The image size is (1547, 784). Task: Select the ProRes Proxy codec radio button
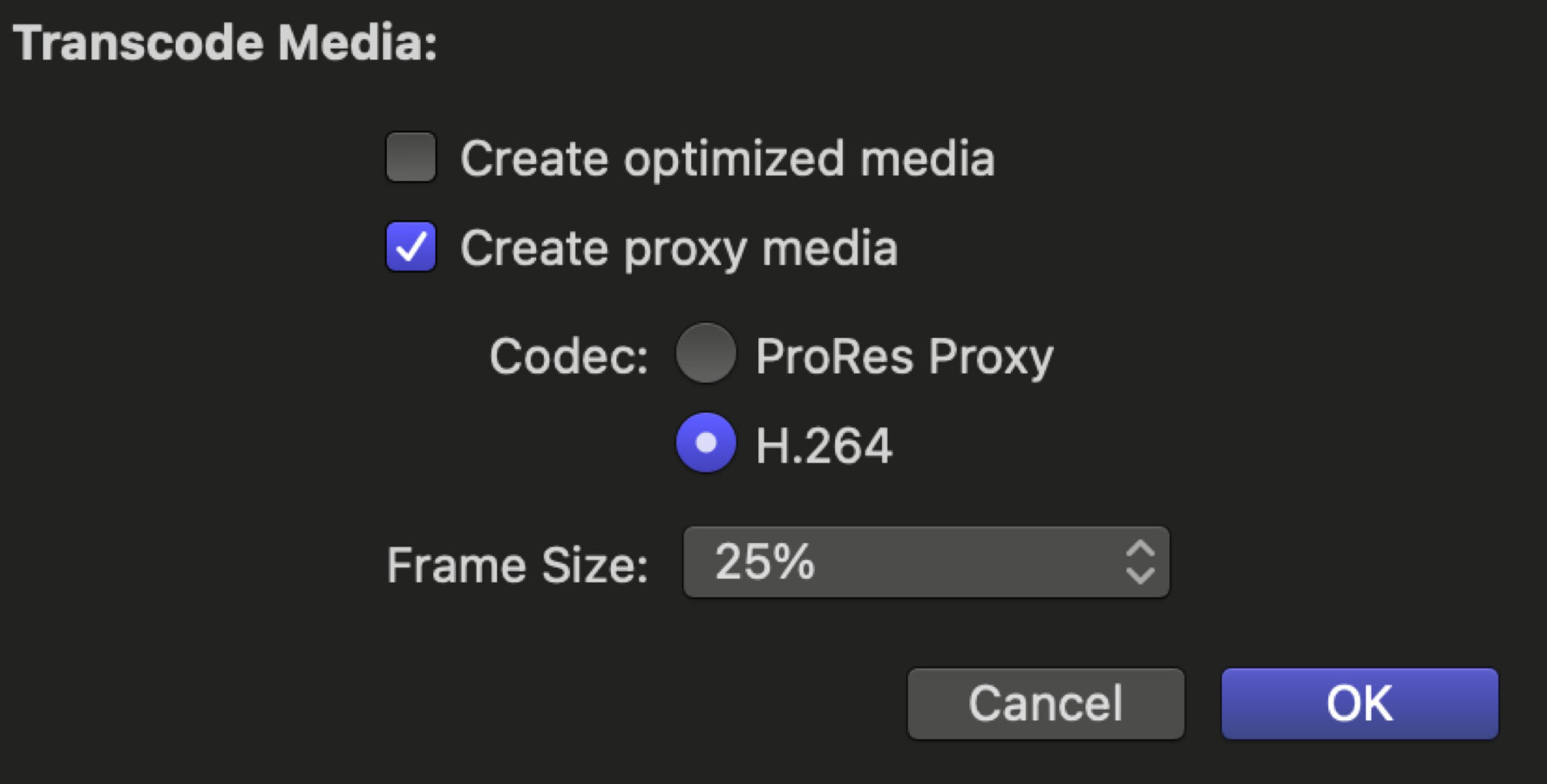[x=705, y=353]
